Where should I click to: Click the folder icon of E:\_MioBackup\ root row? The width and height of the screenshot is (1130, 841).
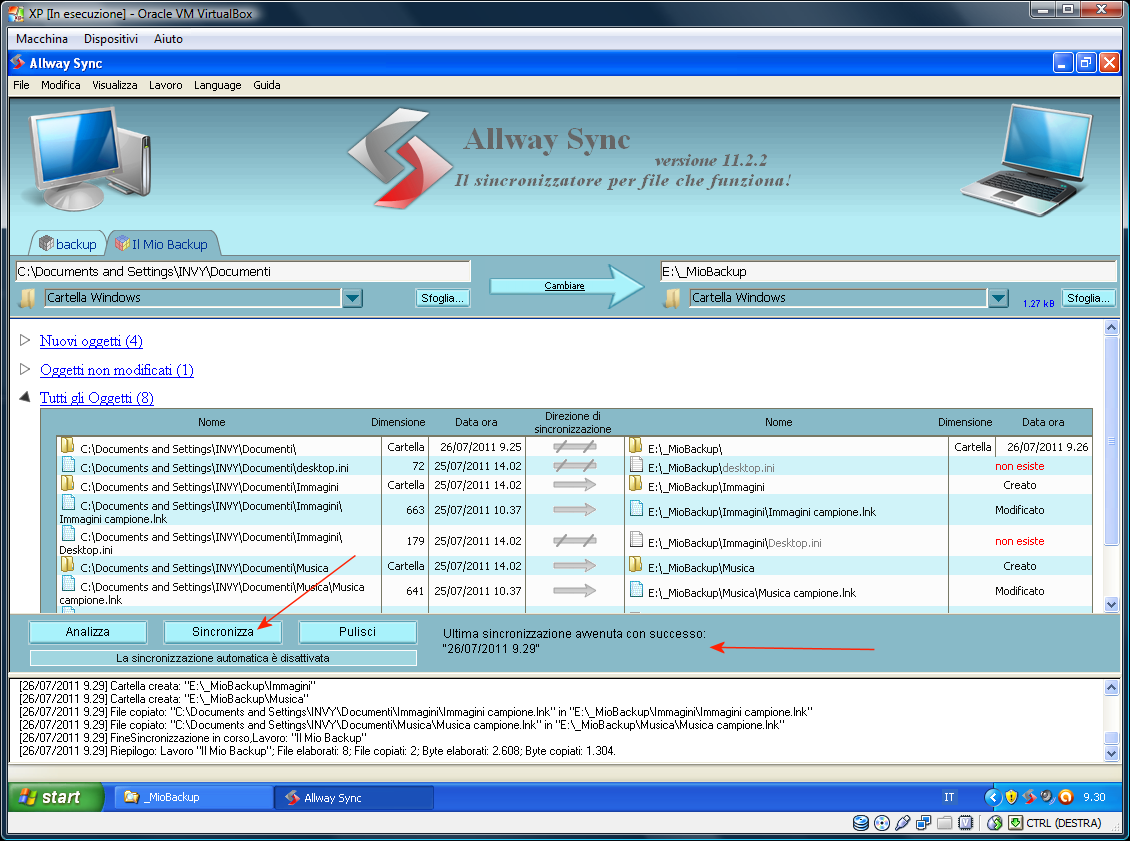coord(636,445)
